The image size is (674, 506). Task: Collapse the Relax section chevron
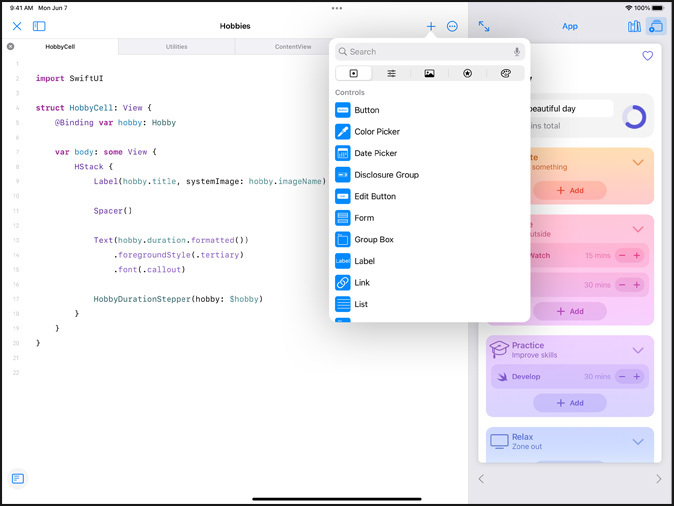[638, 442]
